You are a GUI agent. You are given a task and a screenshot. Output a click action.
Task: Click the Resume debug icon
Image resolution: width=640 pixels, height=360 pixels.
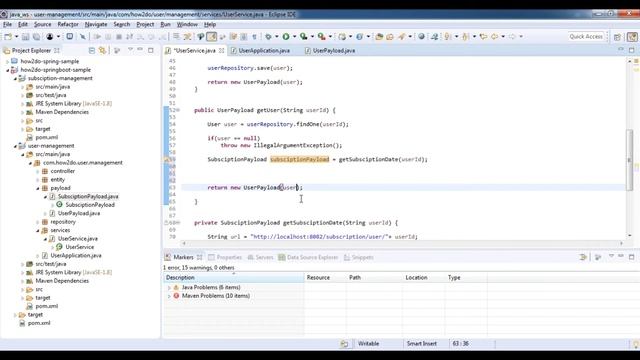97,37
